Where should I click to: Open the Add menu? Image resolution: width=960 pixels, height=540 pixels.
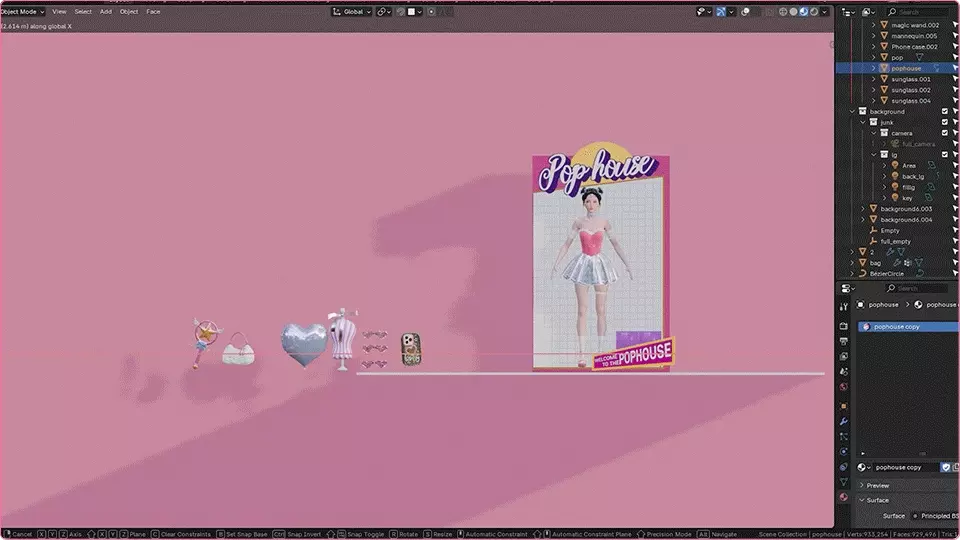coord(106,12)
